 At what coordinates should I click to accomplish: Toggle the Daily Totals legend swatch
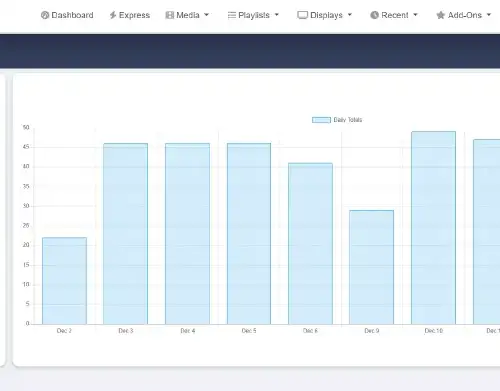click(321, 120)
